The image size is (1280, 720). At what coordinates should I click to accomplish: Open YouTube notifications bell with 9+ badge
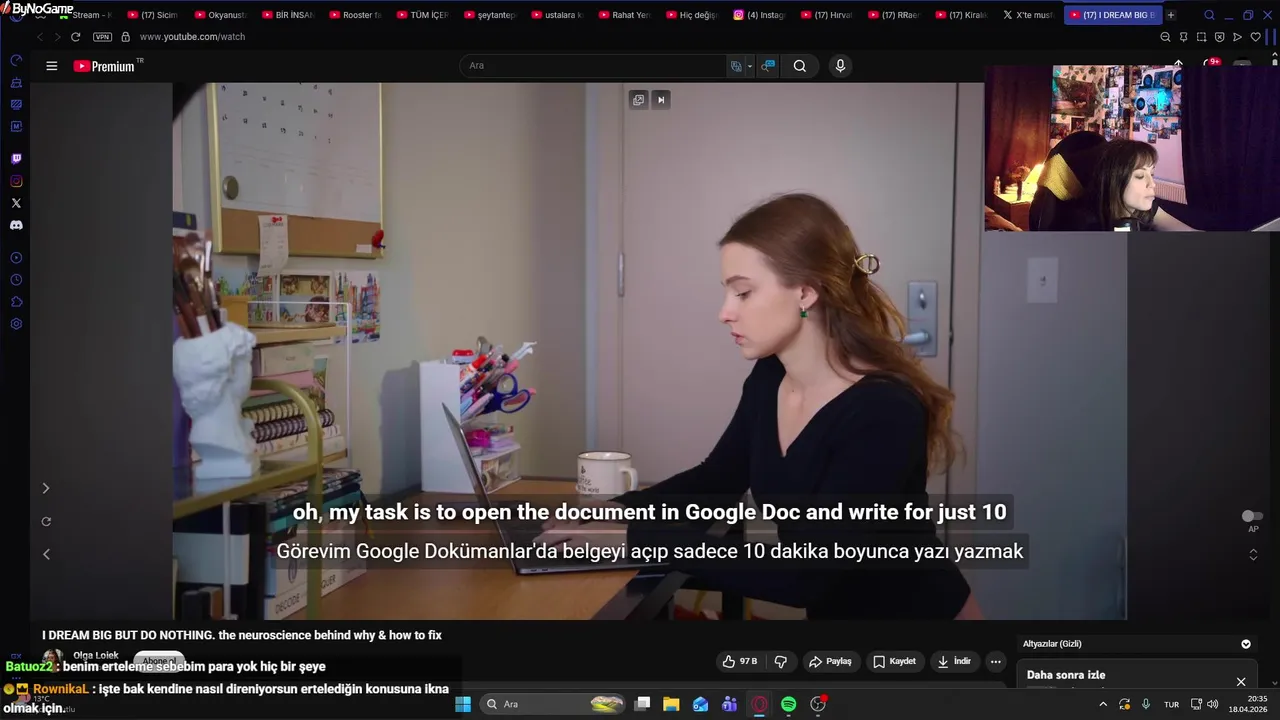tap(1210, 65)
